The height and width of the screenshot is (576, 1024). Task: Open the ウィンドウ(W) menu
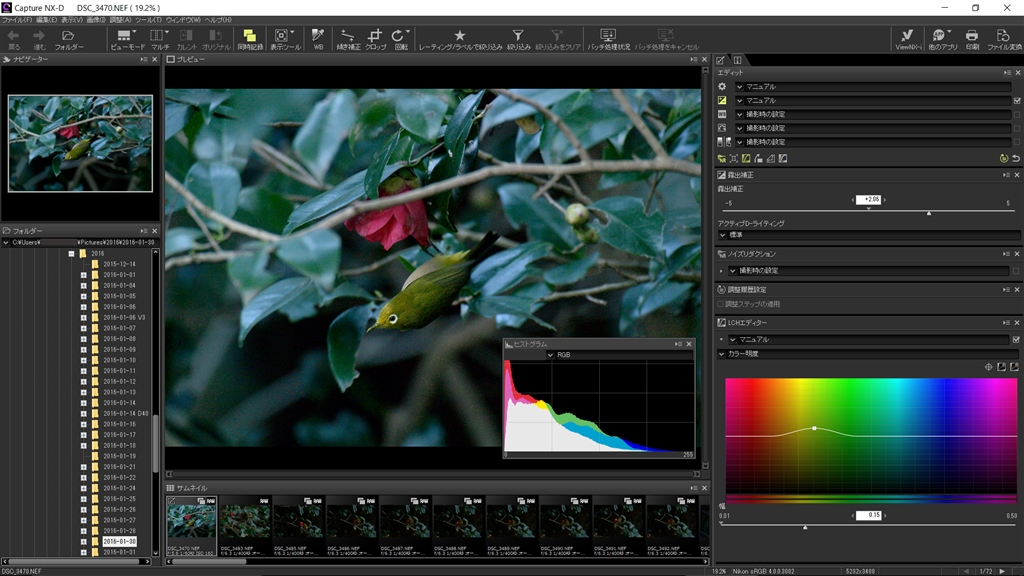182,20
